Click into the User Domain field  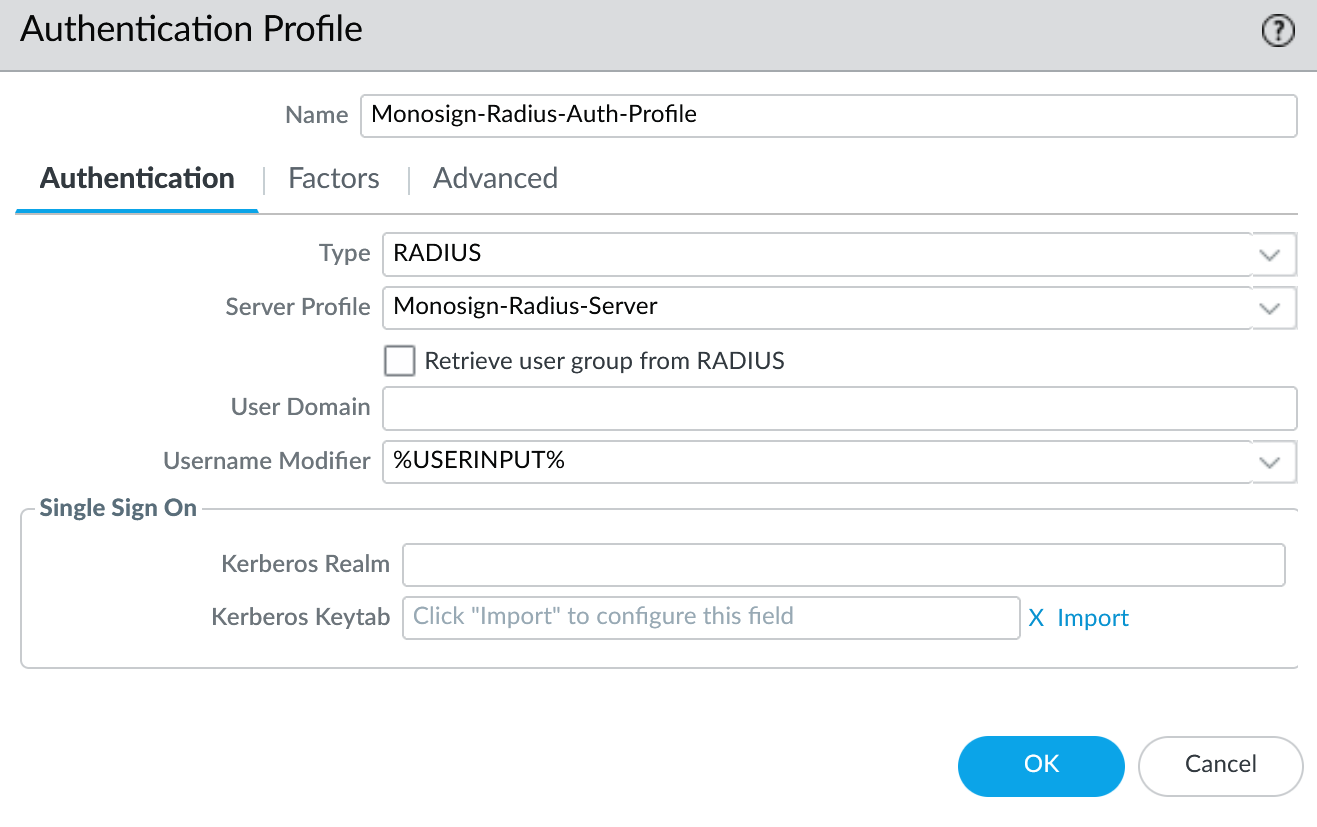pos(839,408)
